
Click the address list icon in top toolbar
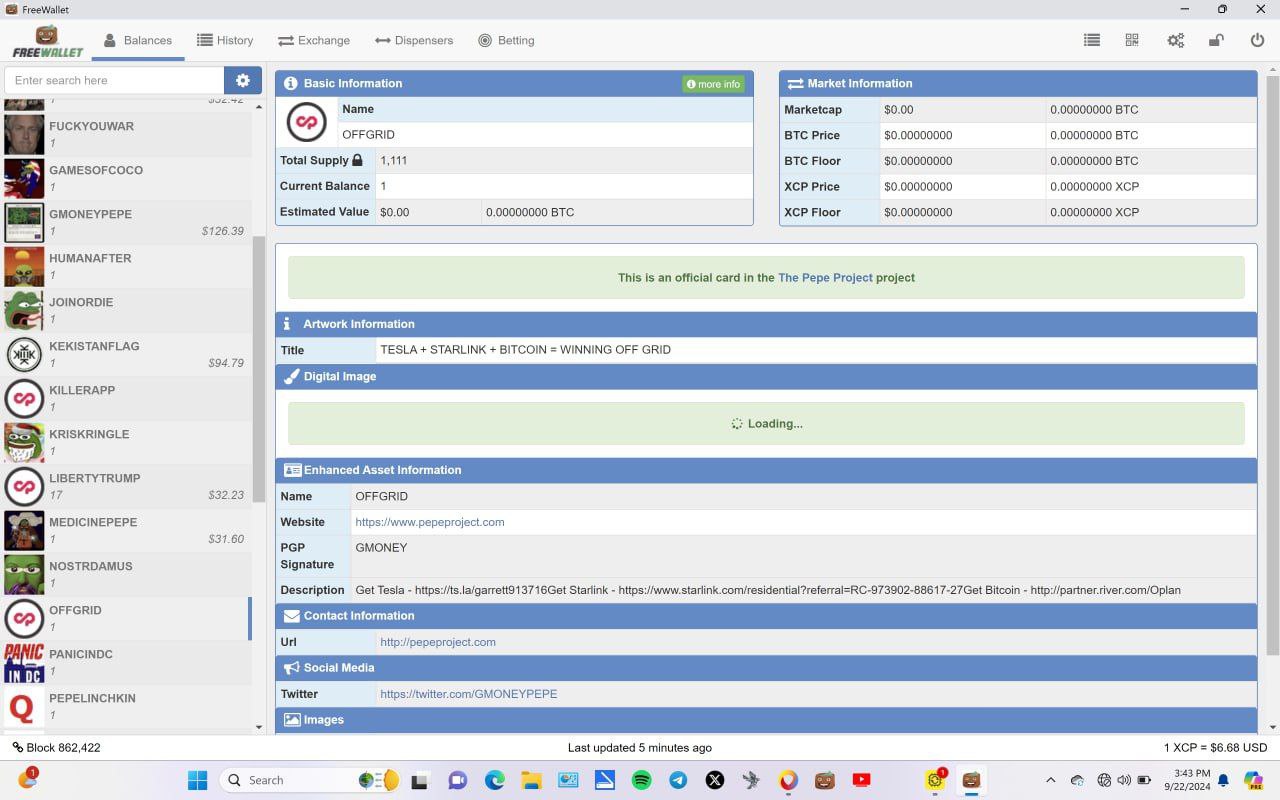(x=1092, y=40)
